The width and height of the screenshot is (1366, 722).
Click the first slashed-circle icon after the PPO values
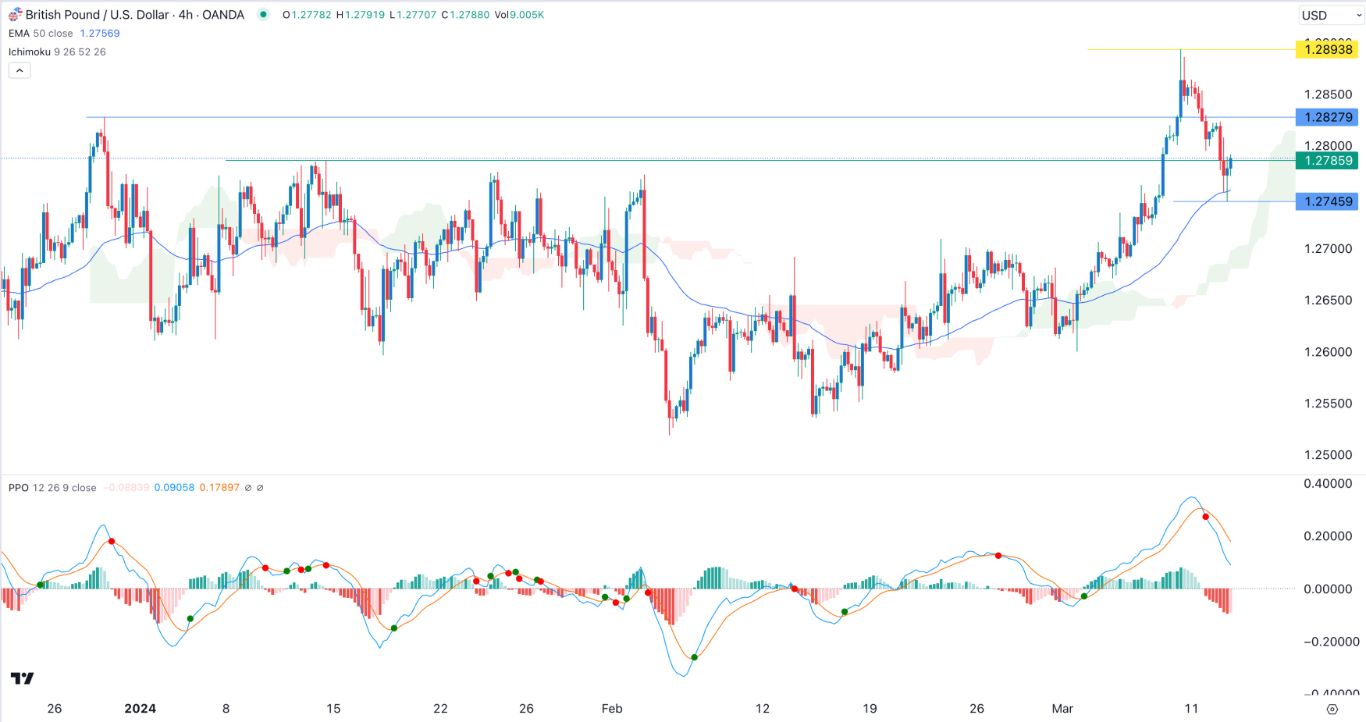pyautogui.click(x=248, y=488)
